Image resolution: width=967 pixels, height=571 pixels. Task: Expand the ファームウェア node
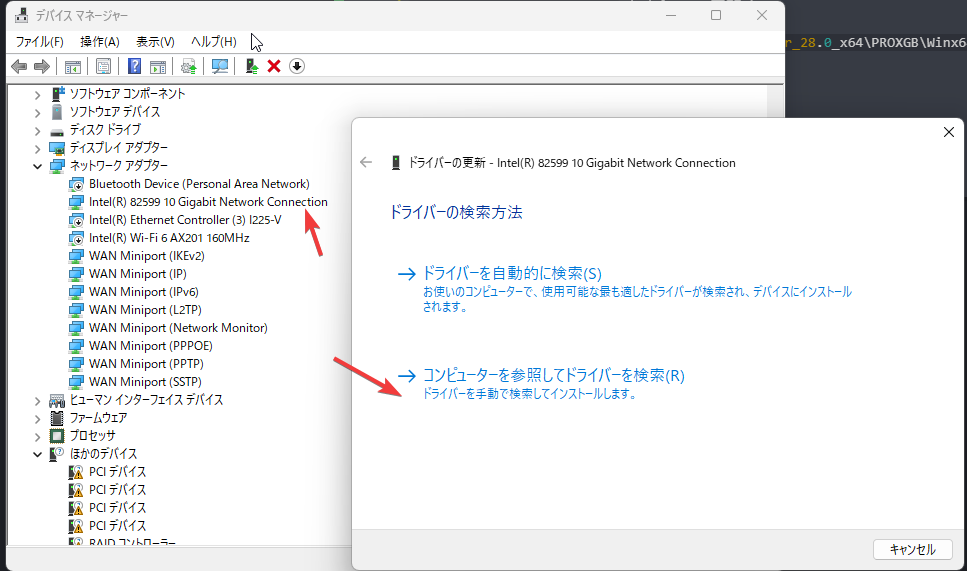point(38,419)
